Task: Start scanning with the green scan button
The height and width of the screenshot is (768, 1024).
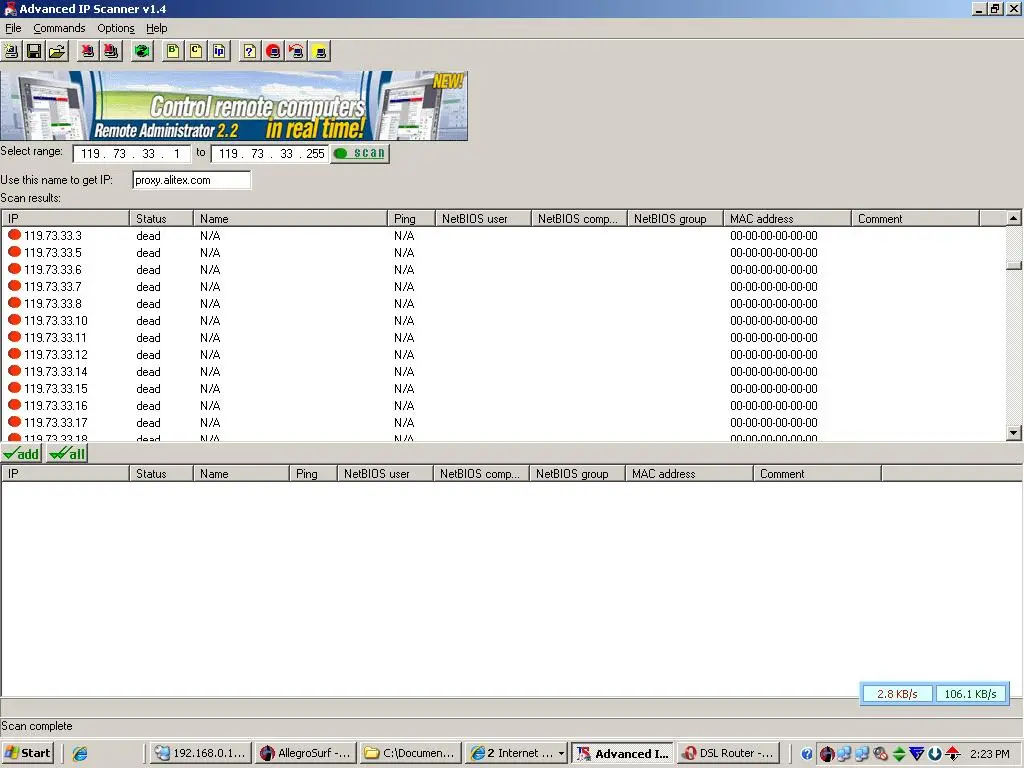Action: tap(360, 153)
